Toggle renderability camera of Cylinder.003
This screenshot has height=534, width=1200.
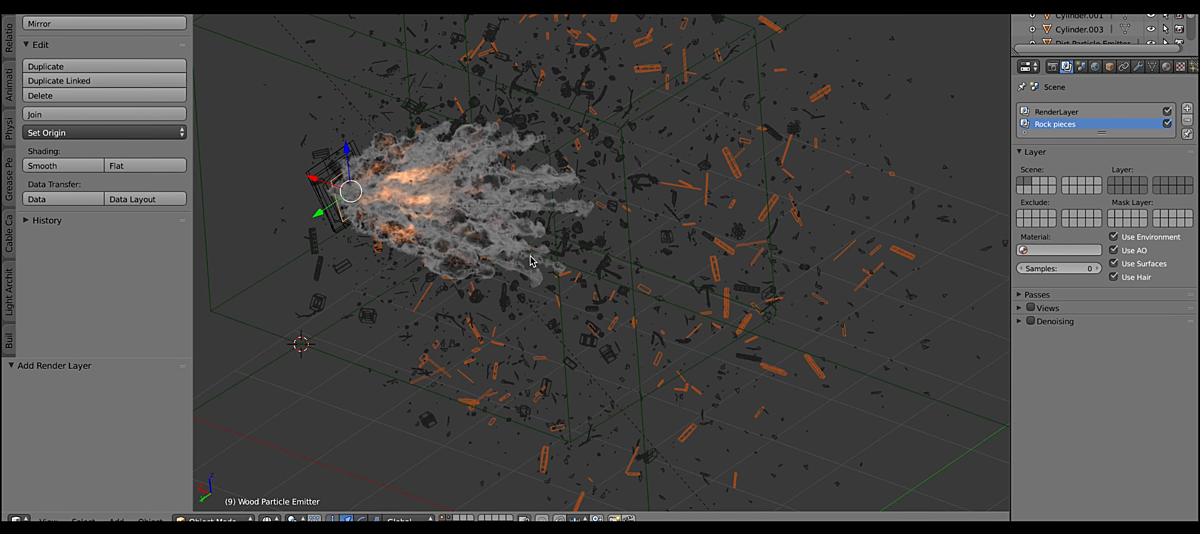[x=1179, y=29]
